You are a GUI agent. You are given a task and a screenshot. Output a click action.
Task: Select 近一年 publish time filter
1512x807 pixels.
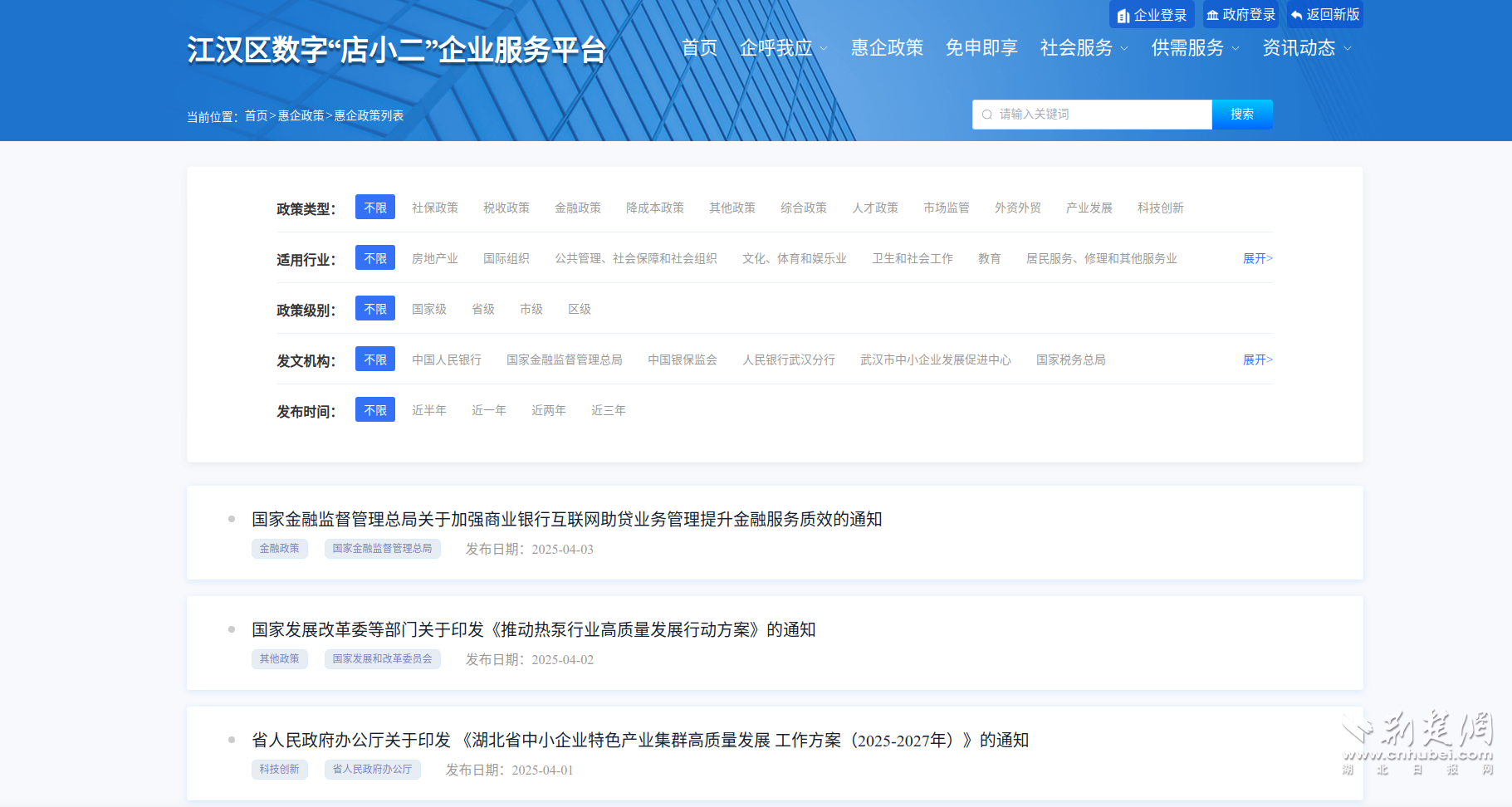point(488,410)
